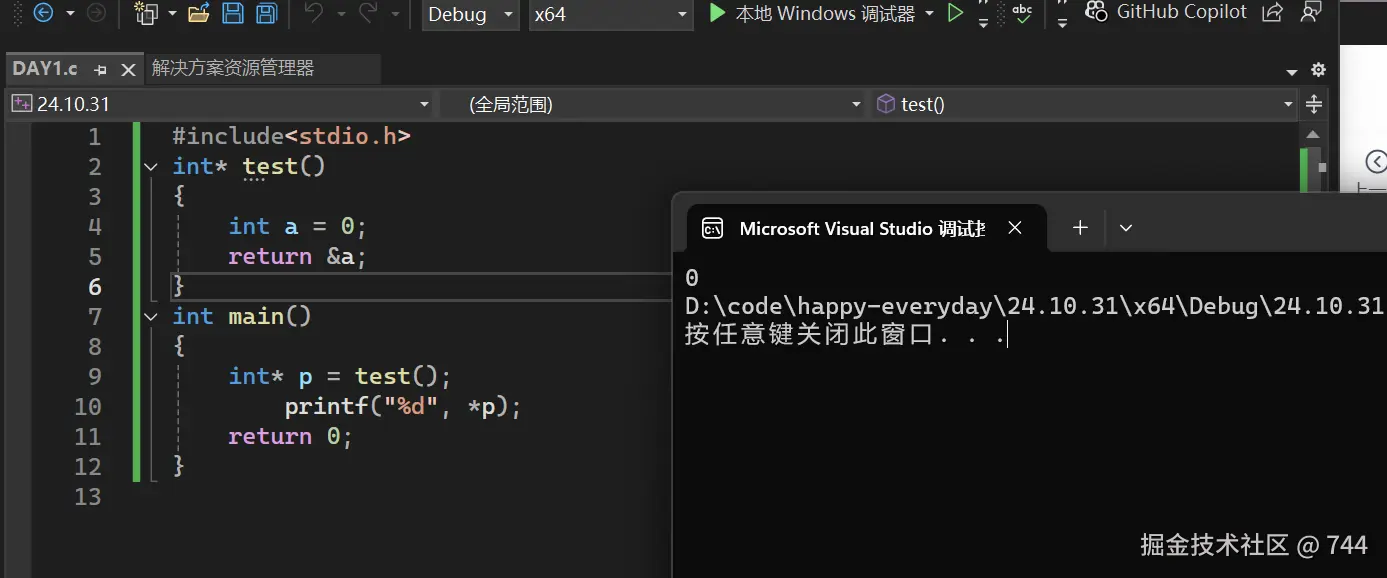Click the new item icon in toolbar
This screenshot has width=1387, height=578.
(146, 13)
